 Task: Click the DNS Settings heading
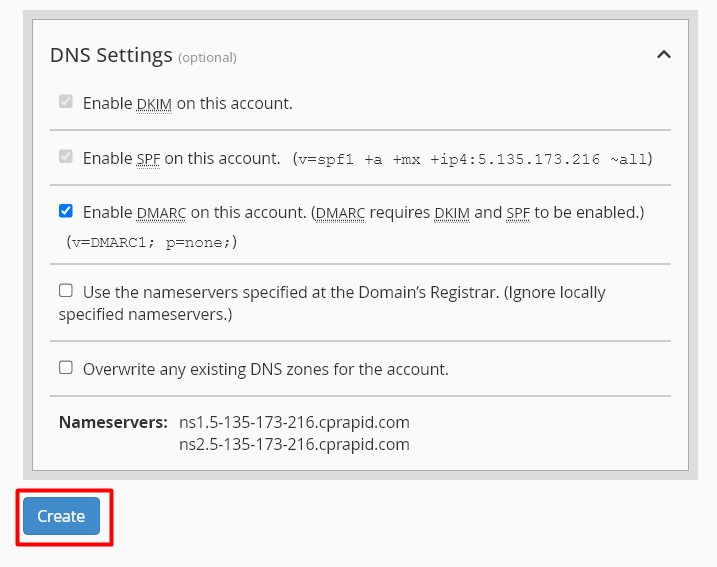tap(111, 55)
